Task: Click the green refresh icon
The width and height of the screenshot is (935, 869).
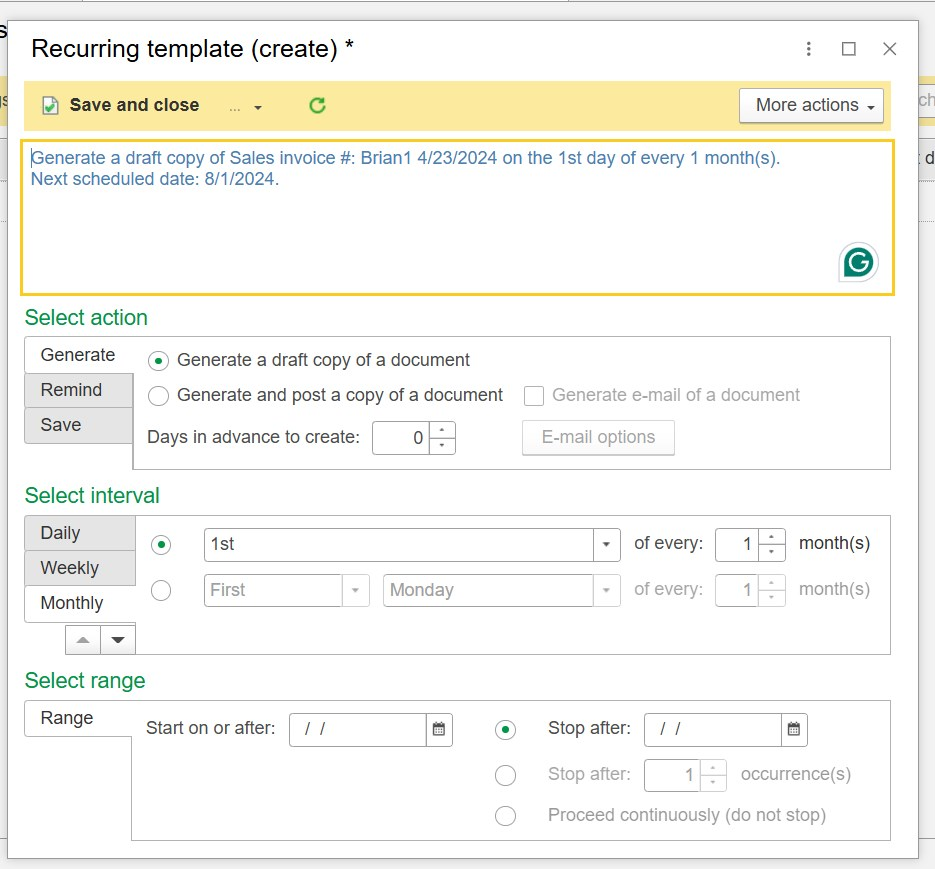Action: pos(317,106)
